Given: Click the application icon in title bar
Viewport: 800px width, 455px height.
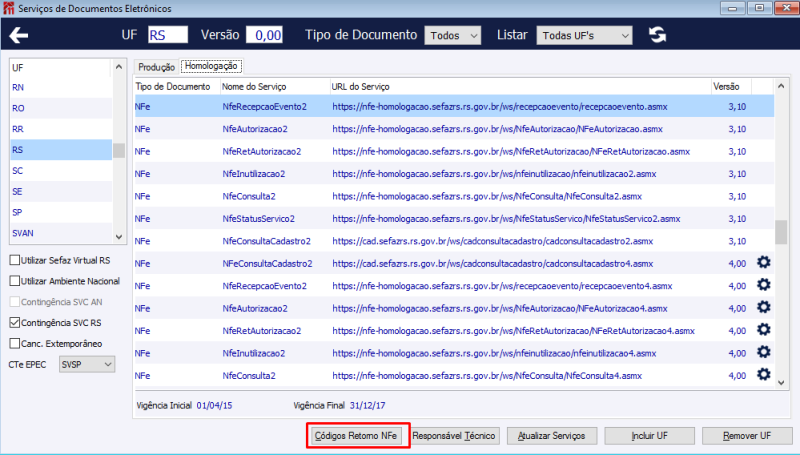Looking at the screenshot, I should [9, 8].
